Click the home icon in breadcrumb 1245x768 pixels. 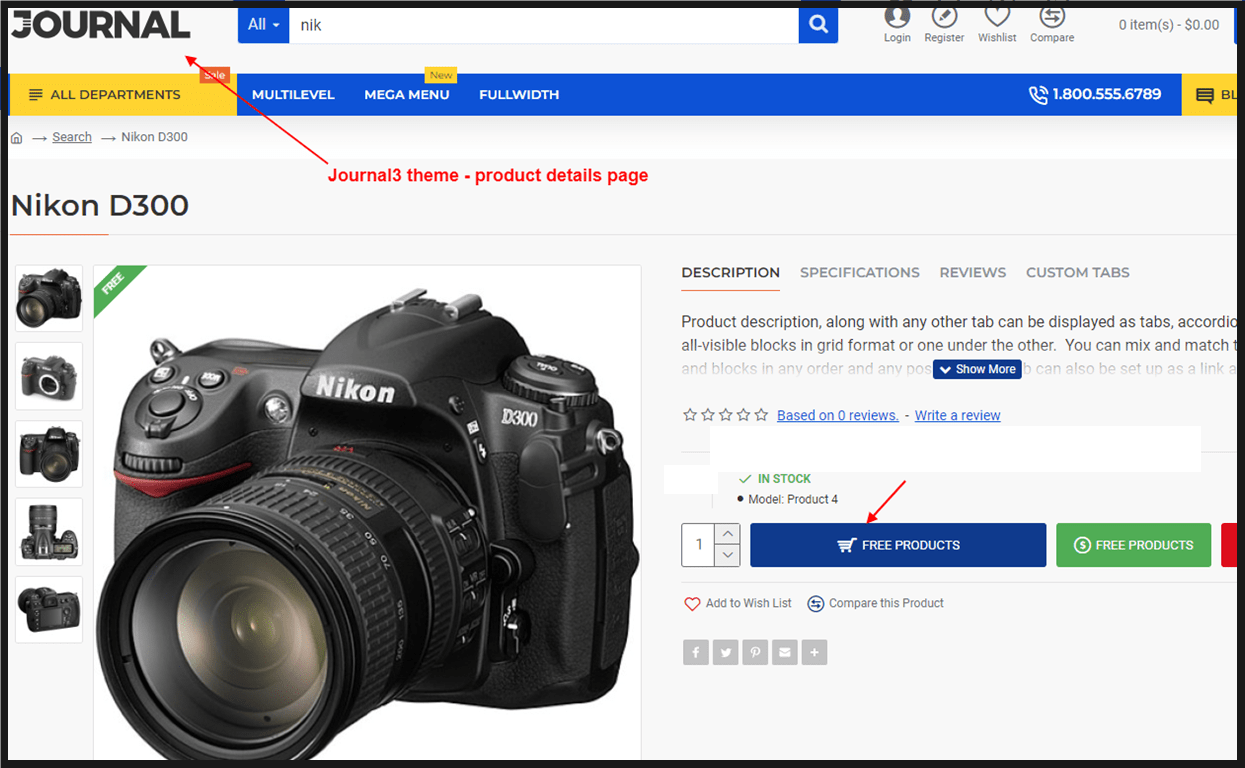click(x=17, y=138)
